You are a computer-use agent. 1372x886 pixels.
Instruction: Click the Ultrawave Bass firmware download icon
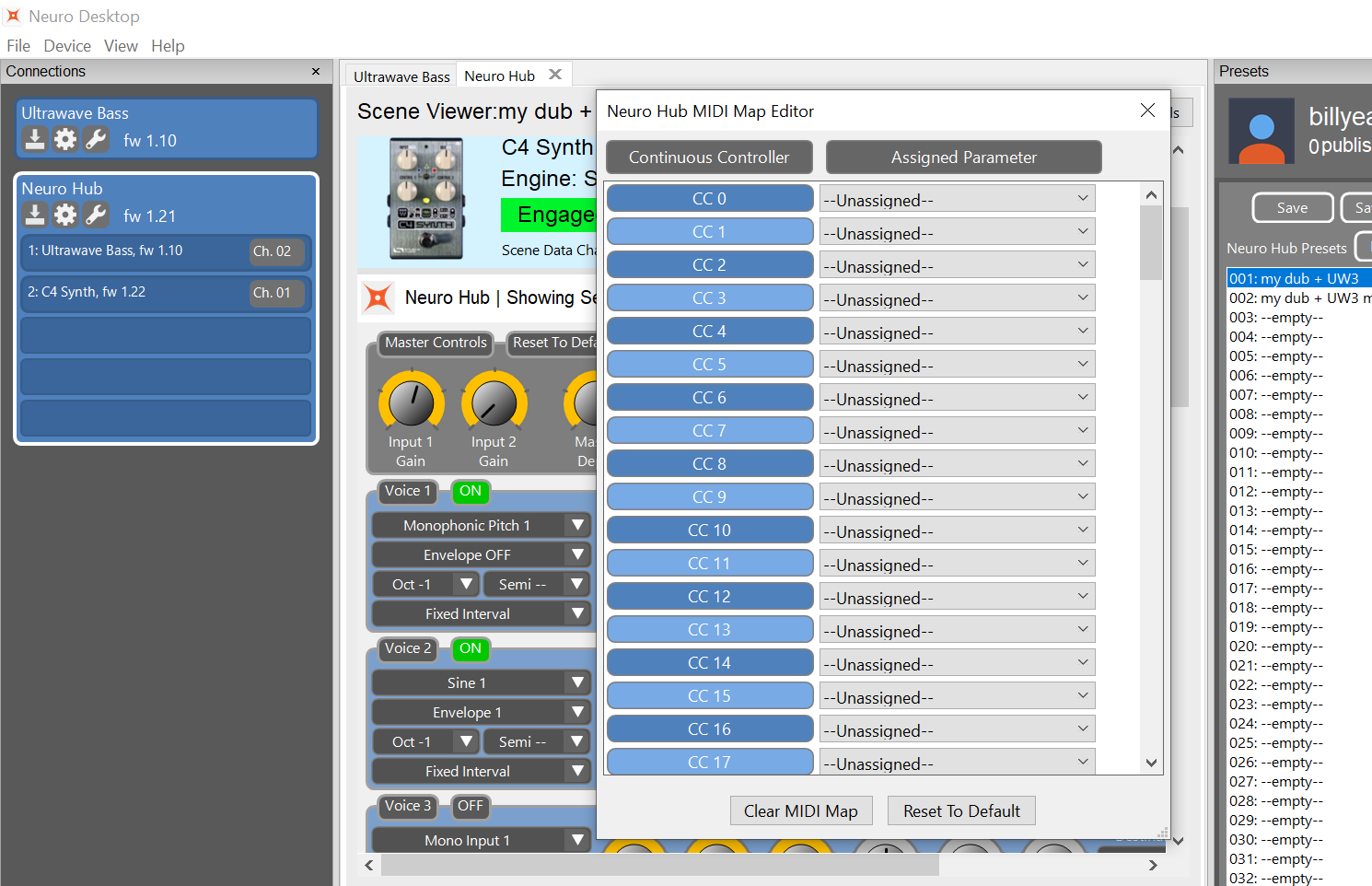click(x=35, y=139)
